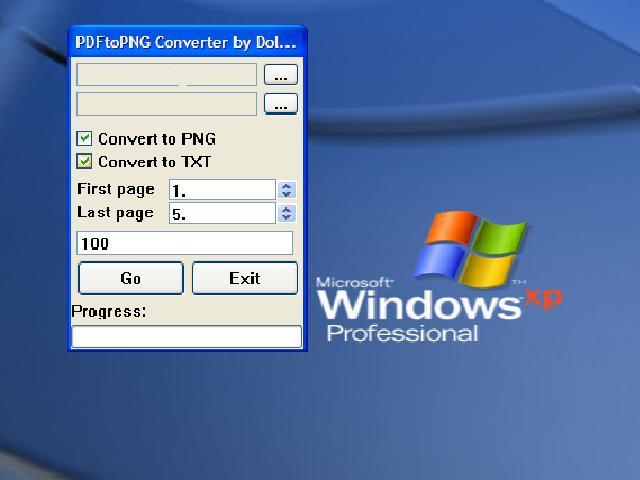The image size is (640, 480).
Task: Click the lower browse button with three dots
Action: [x=281, y=104]
